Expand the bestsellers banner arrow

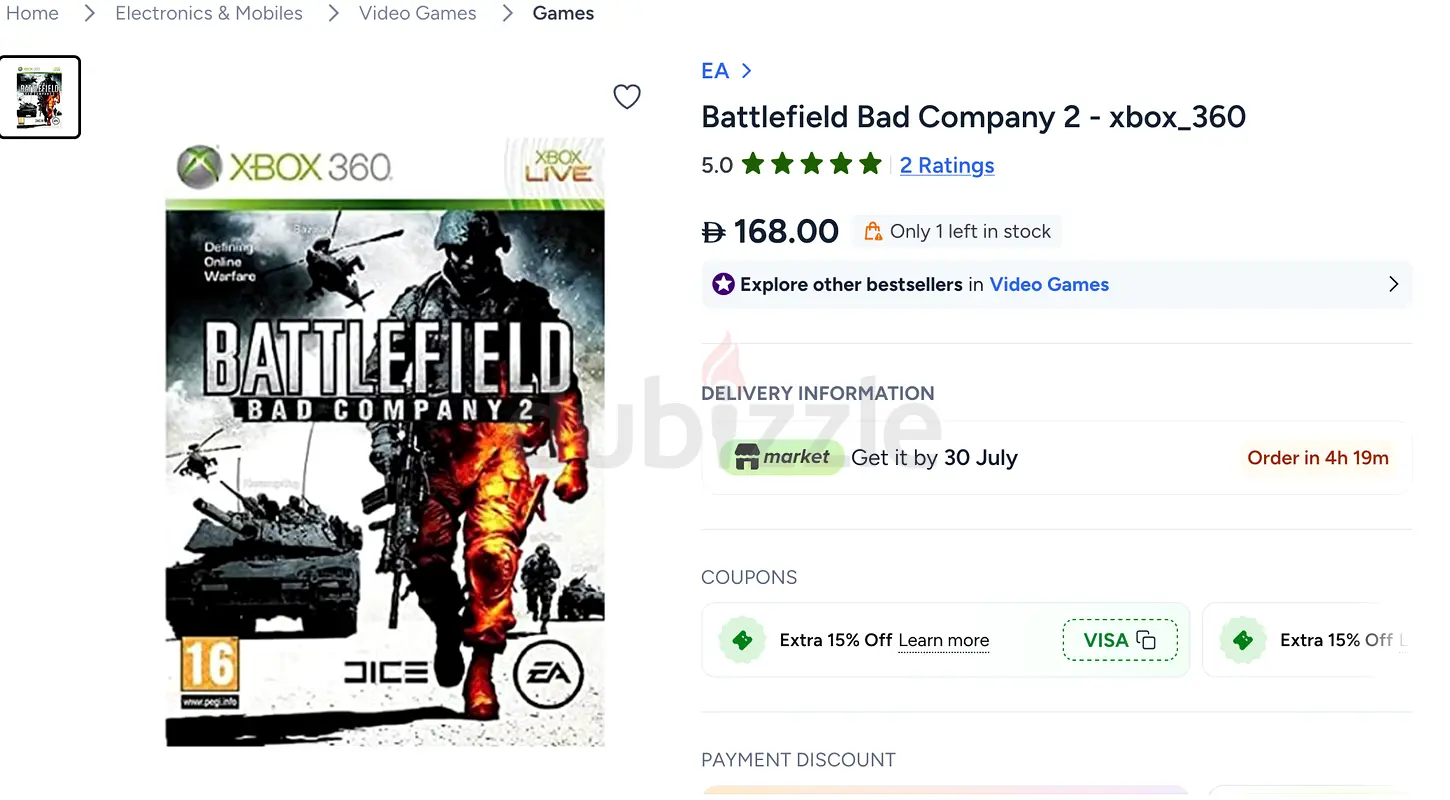[x=1394, y=284]
